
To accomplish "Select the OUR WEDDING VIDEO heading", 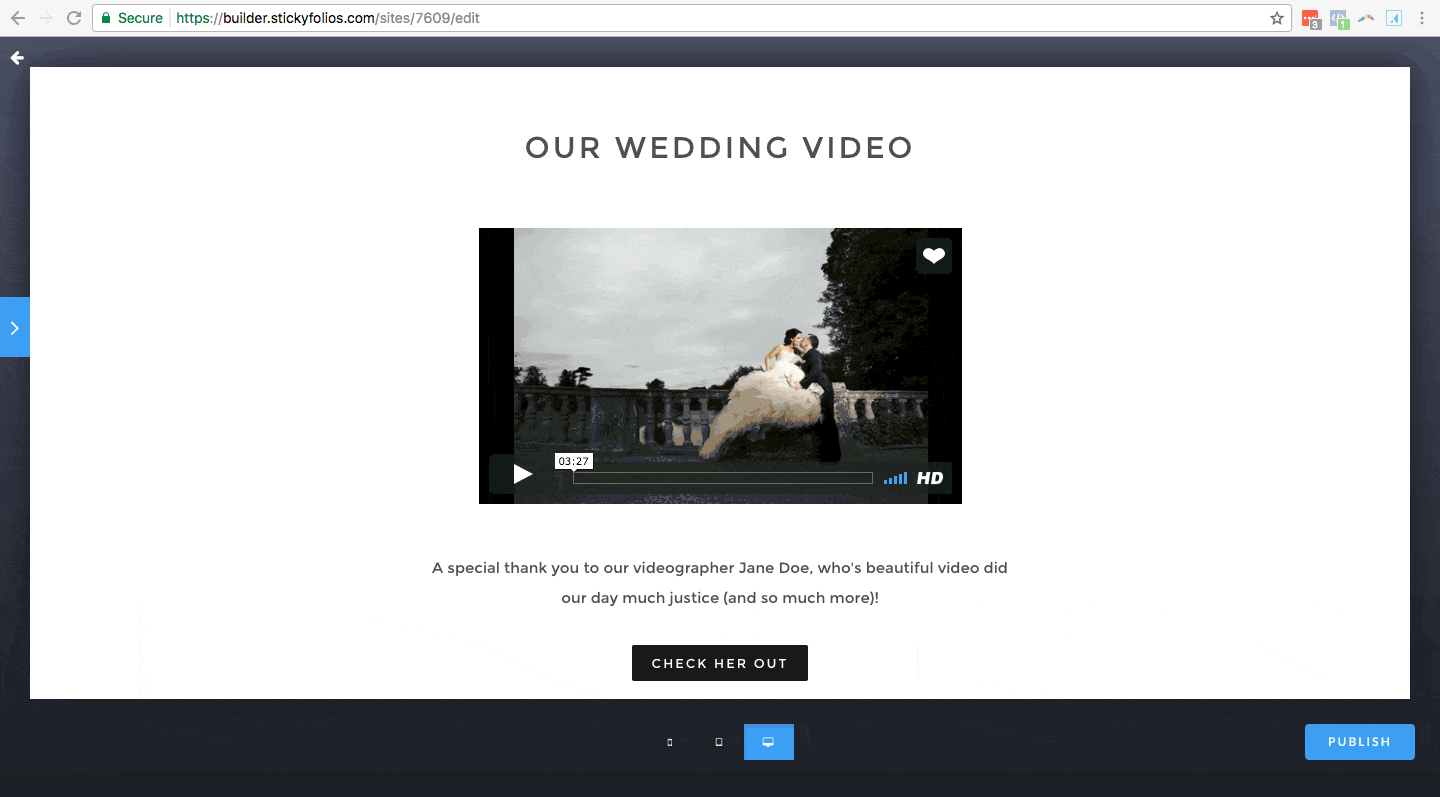I will point(720,148).
